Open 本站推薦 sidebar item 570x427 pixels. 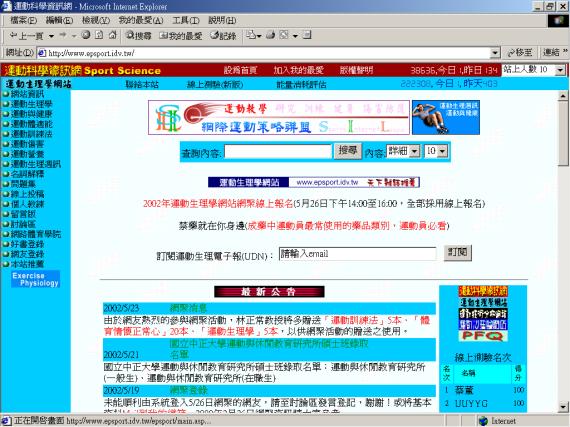click(x=27, y=264)
